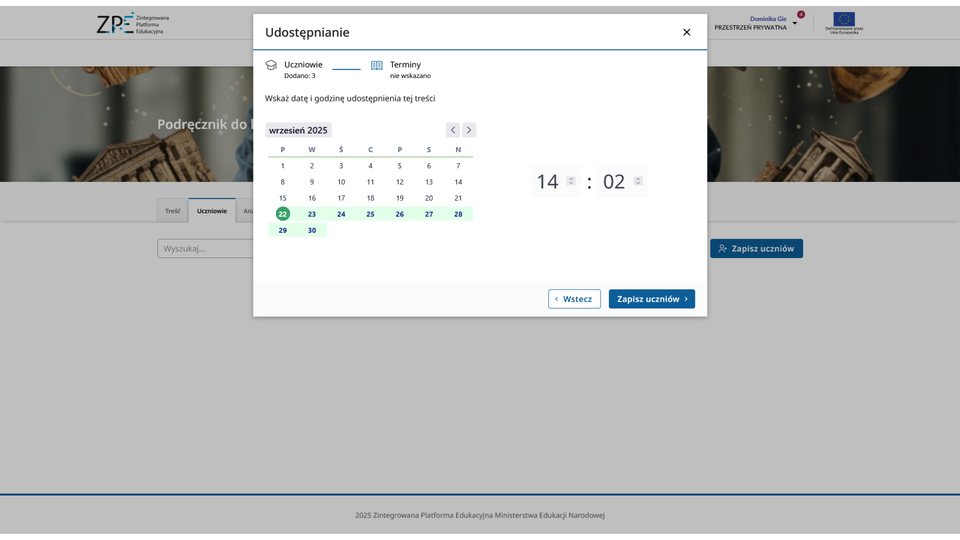Click the European Union flag logo
This screenshot has width=960, height=540.
pos(844,21)
